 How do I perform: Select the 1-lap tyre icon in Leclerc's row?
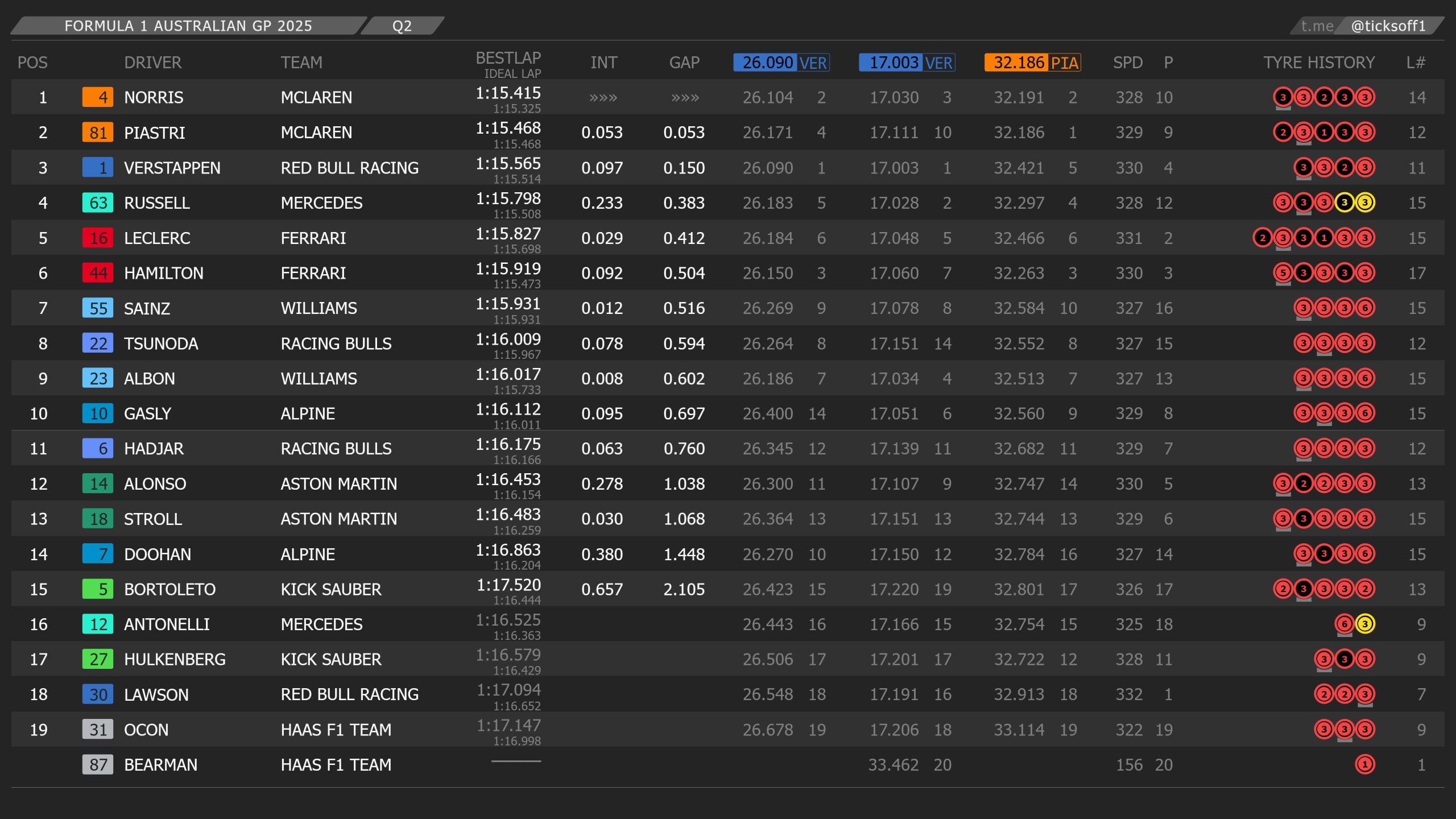(x=1323, y=237)
